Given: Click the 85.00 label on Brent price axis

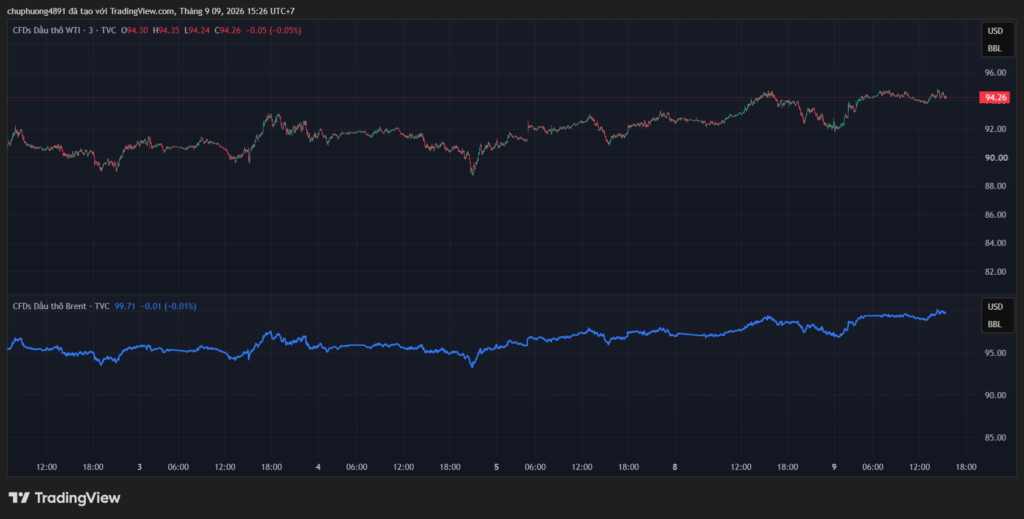Looking at the screenshot, I should coord(996,437).
